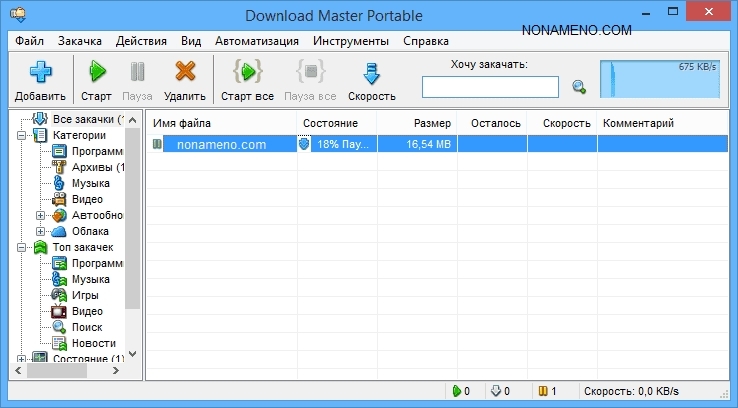Expand the Автообновление node

tap(40, 216)
